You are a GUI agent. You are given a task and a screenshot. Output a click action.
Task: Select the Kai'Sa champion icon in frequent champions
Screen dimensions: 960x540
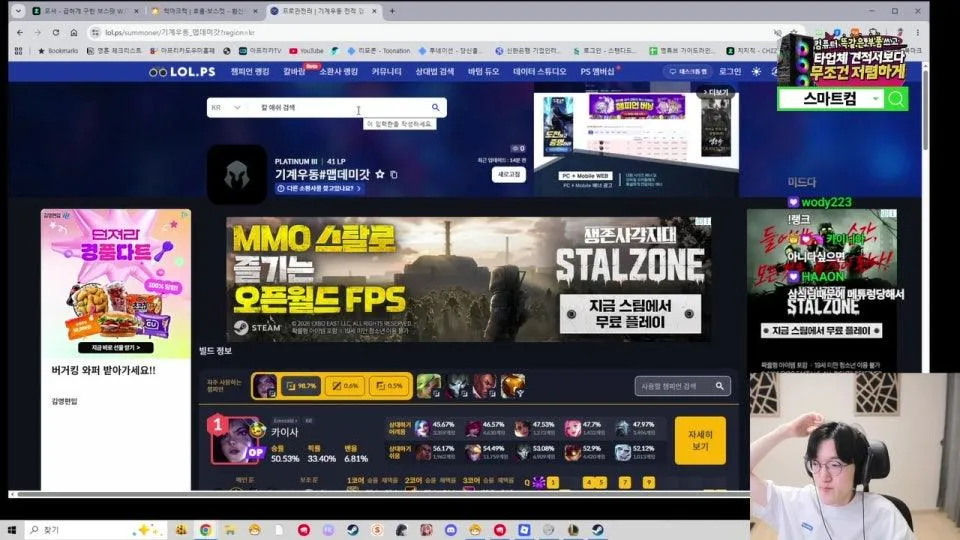tap(264, 386)
